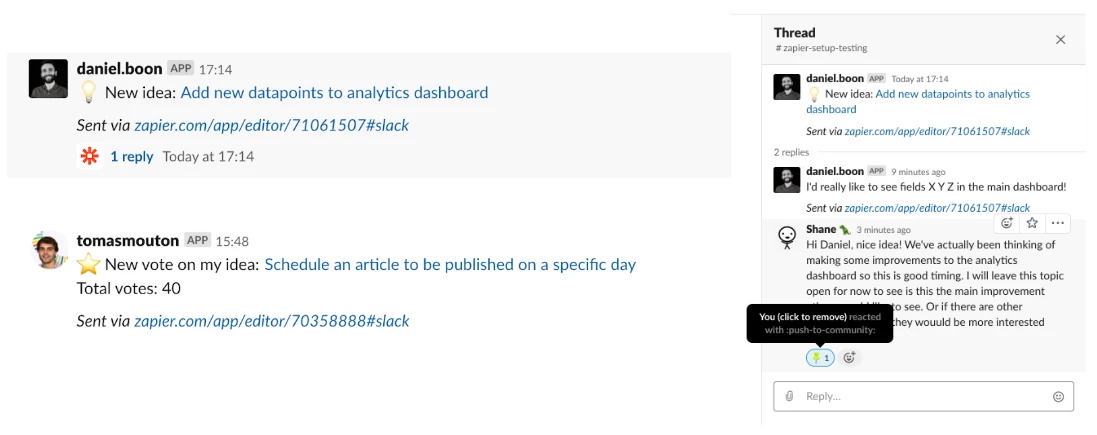This screenshot has height=435, width=1097.
Task: Open Schedule an article to be published link
Action: click(450, 264)
